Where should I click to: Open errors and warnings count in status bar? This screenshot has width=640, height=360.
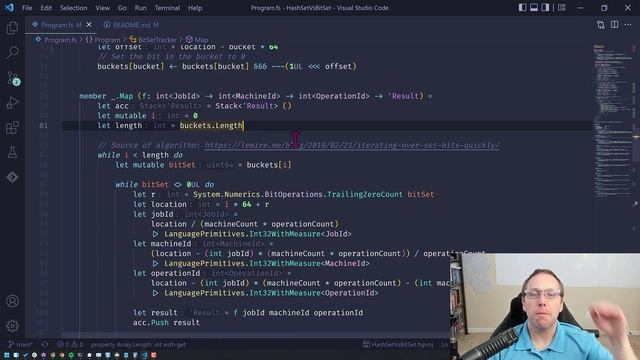(x=70, y=344)
